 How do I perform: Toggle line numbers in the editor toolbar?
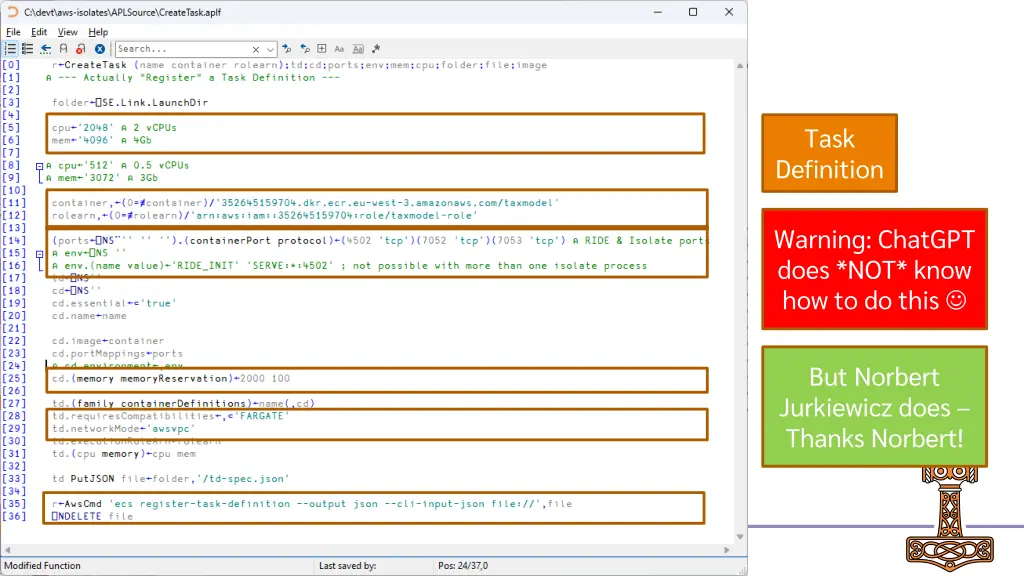pos(10,49)
